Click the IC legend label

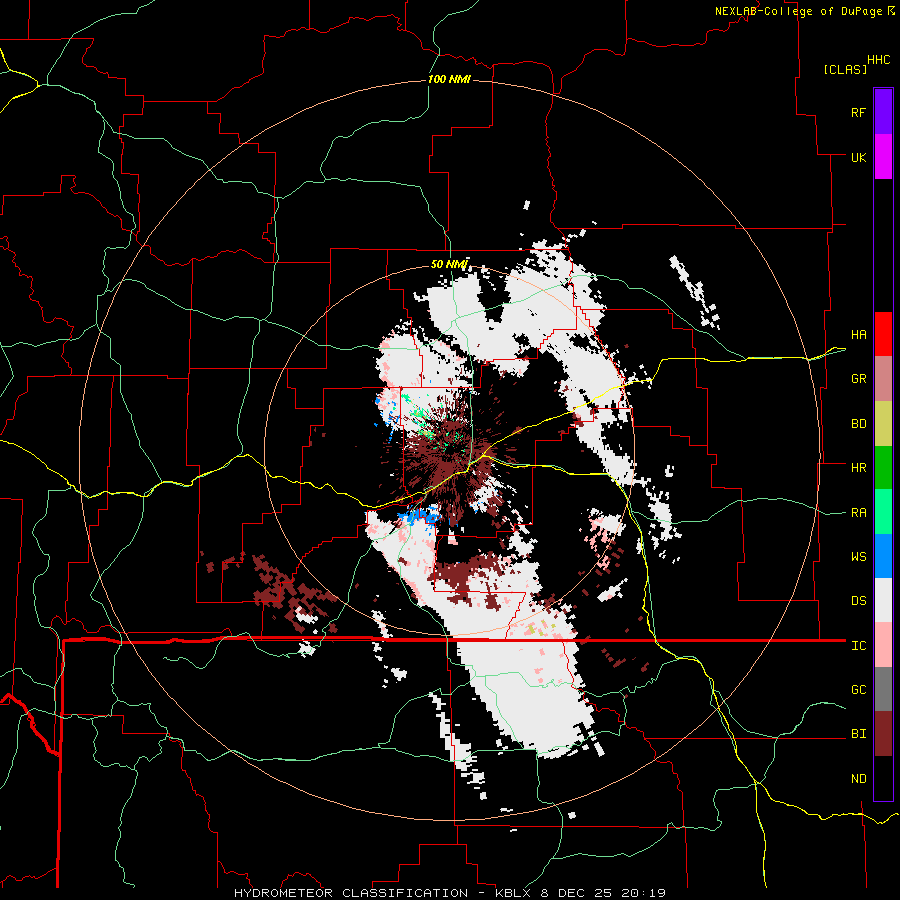click(858, 646)
